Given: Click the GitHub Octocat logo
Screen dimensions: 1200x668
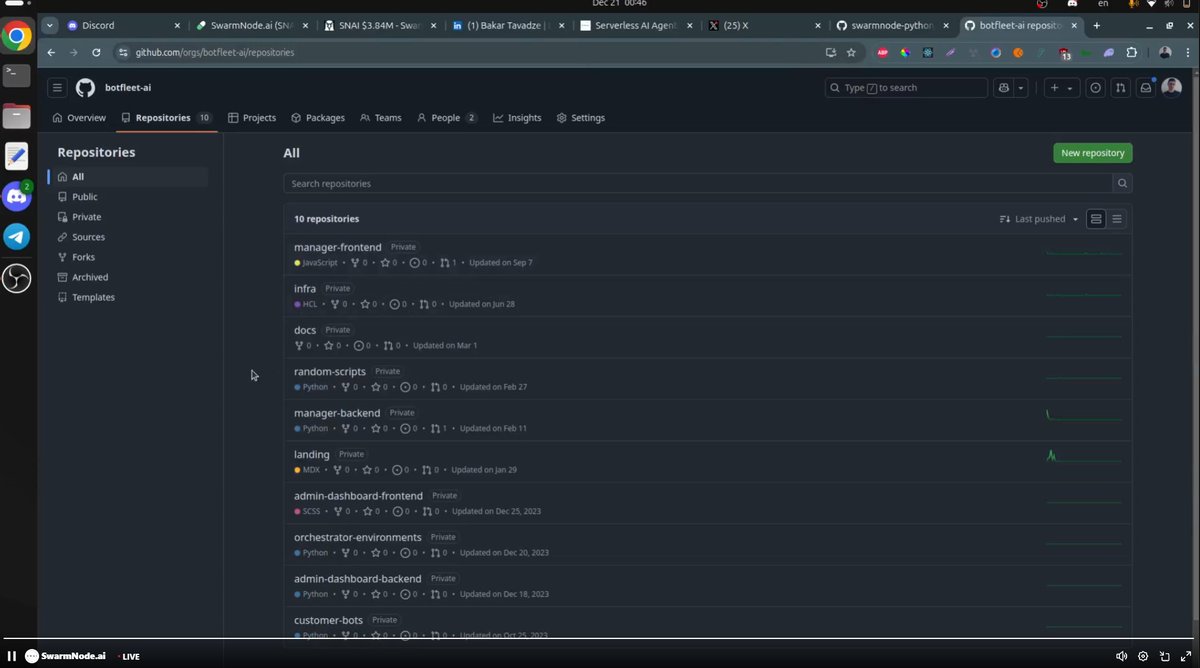Looking at the screenshot, I should point(85,88).
